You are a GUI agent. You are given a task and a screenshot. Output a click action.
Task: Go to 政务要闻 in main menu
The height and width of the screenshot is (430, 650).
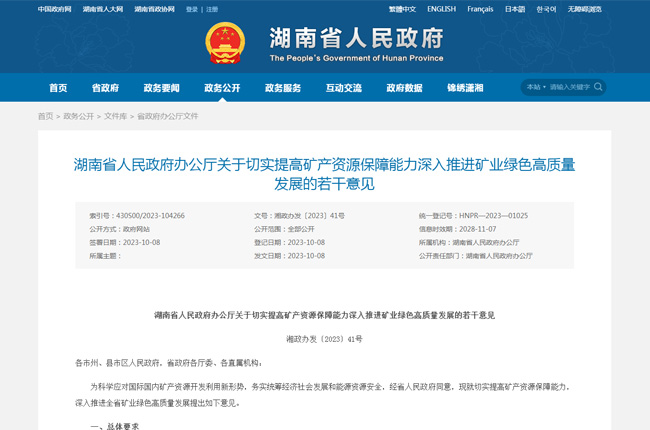click(x=161, y=88)
